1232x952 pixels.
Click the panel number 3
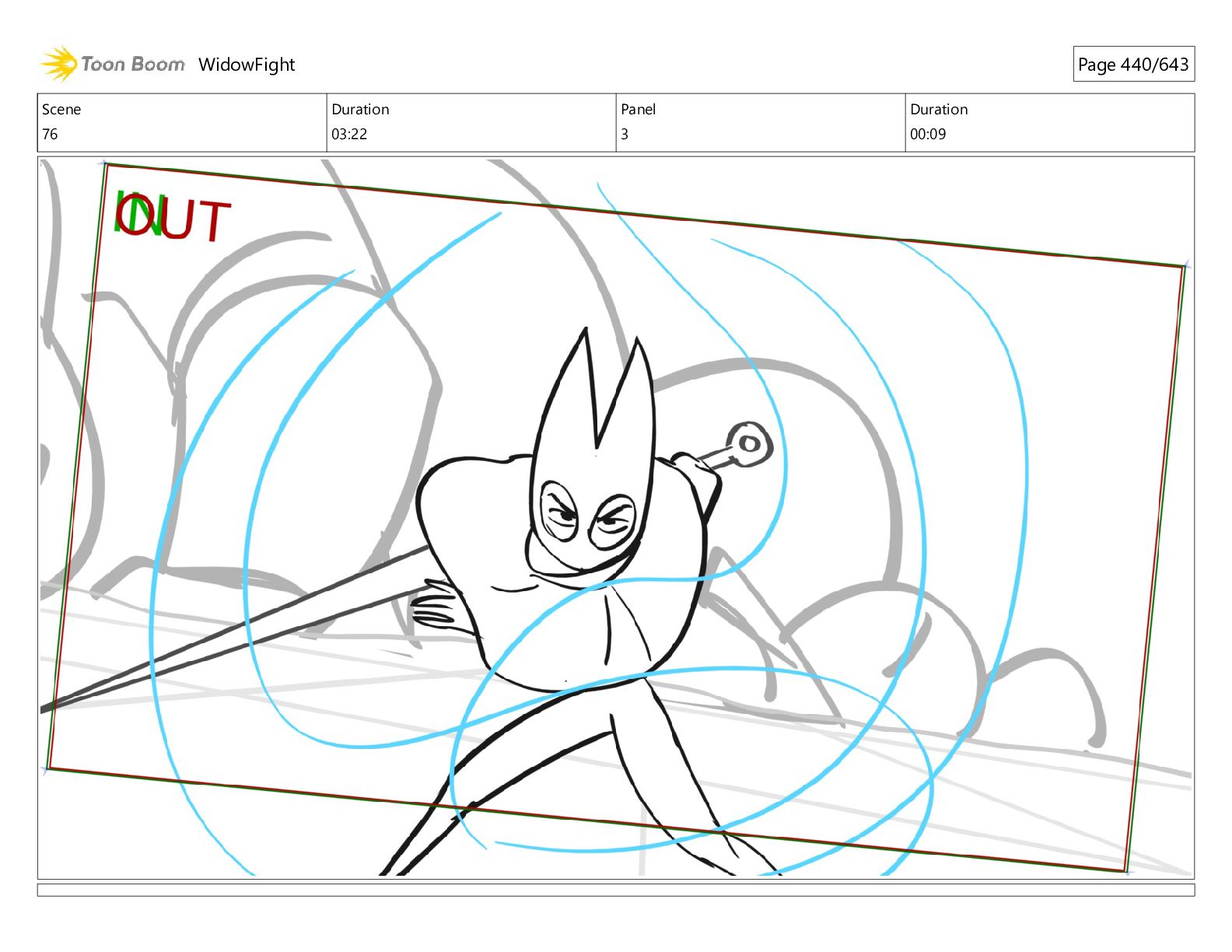coord(625,134)
